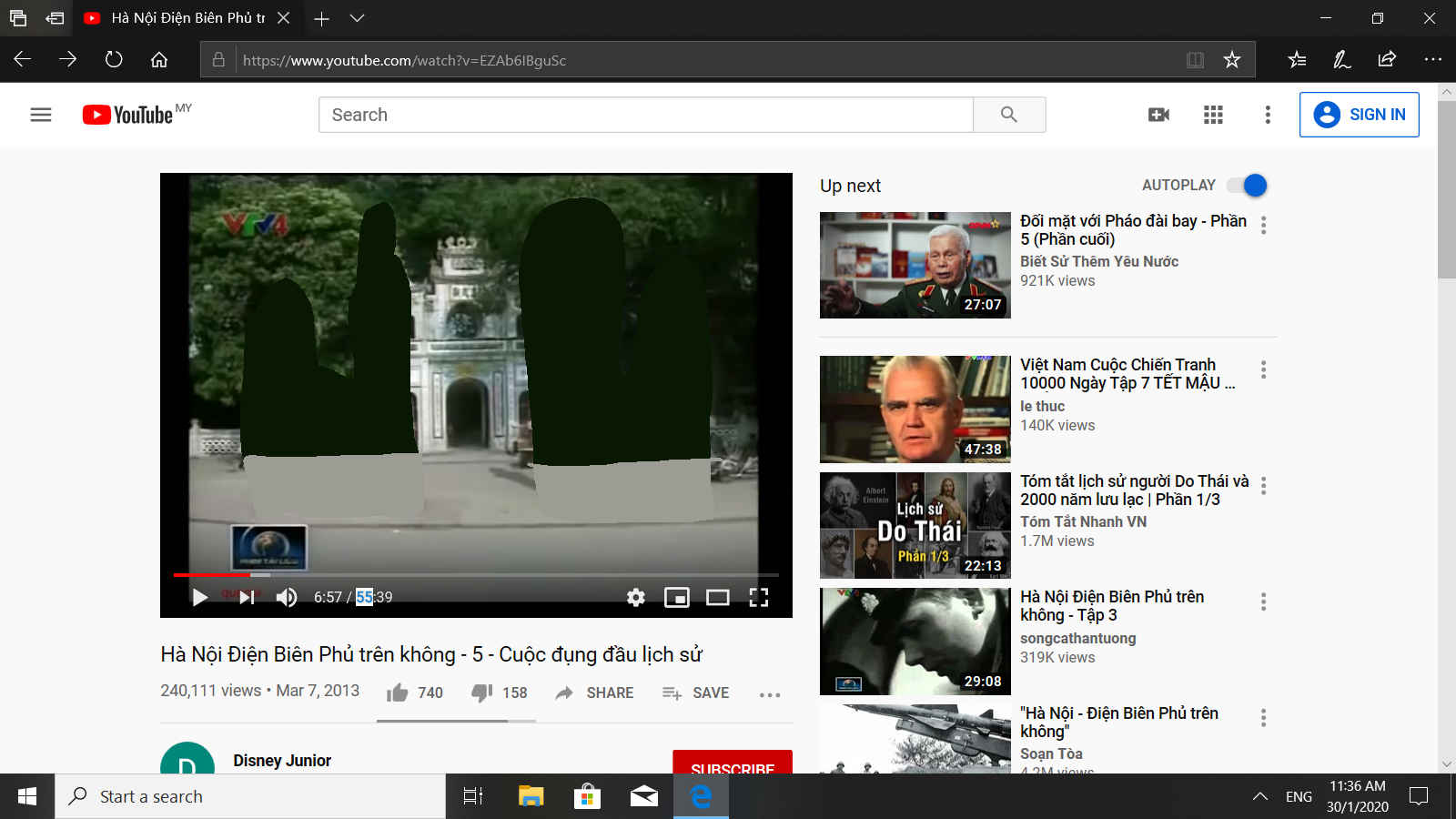
Task: Open Disney Junior channel name link
Action: coord(282,761)
